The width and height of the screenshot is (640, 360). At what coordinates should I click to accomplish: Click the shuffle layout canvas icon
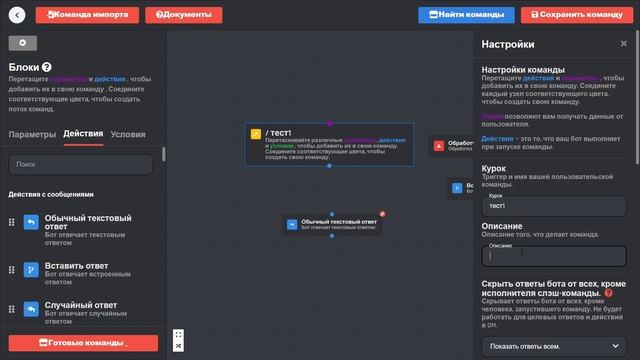178,346
